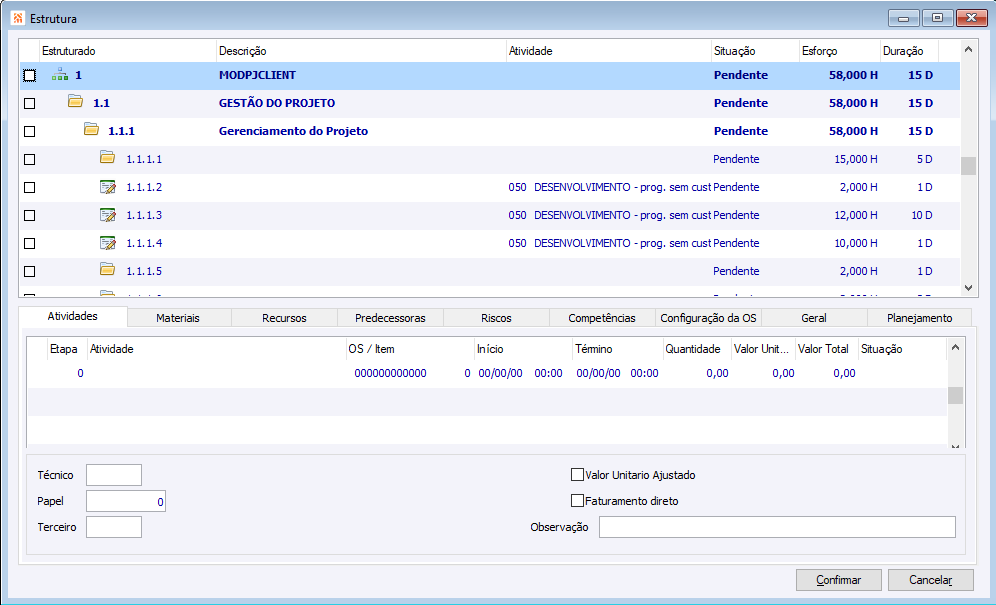This screenshot has height=605, width=996.
Task: Click the folder icon of row 1.1.1.5
Action: (107, 269)
